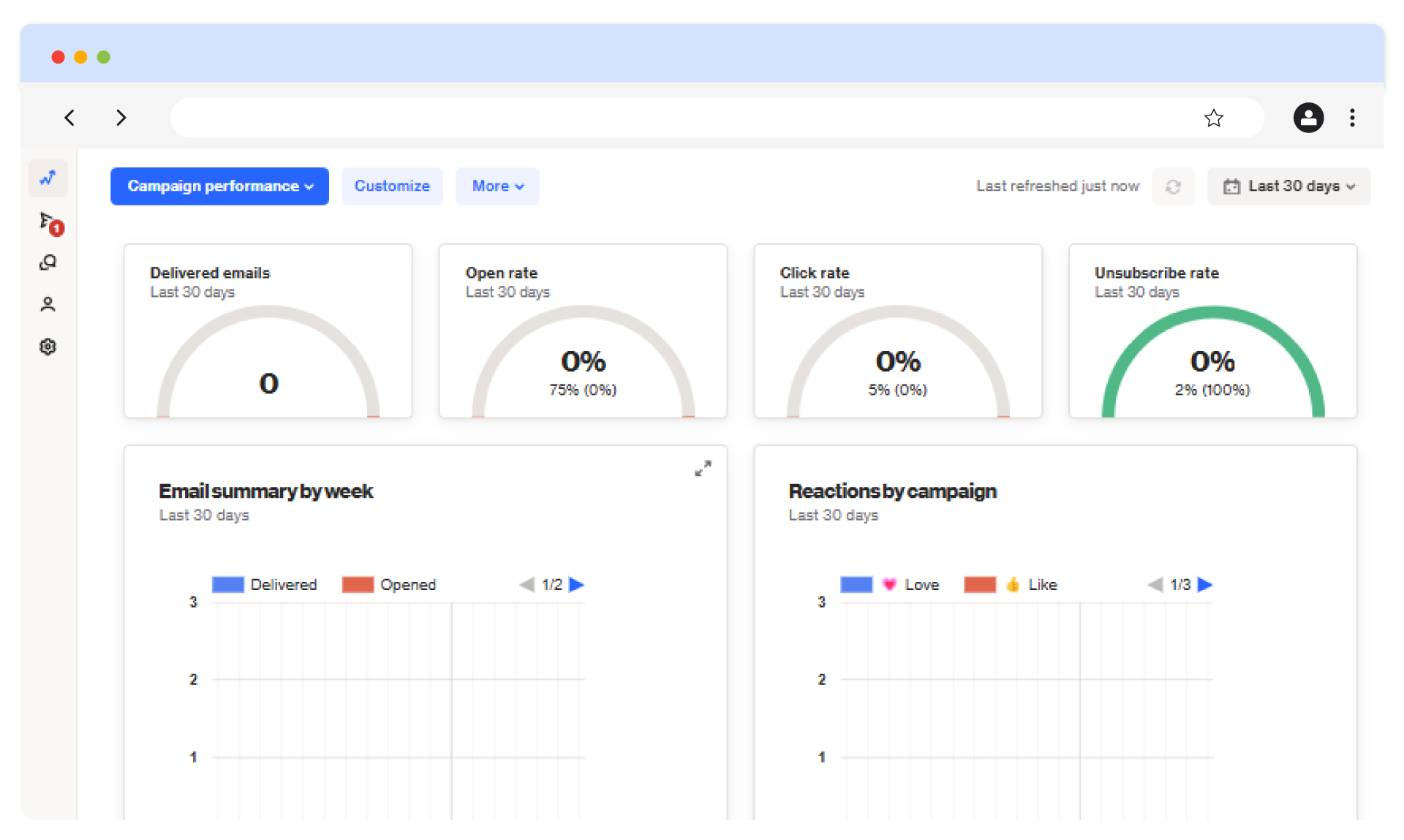Go to next legend page in Reactions chart
Viewport: 1404px width, 840px height.
[x=1206, y=585]
